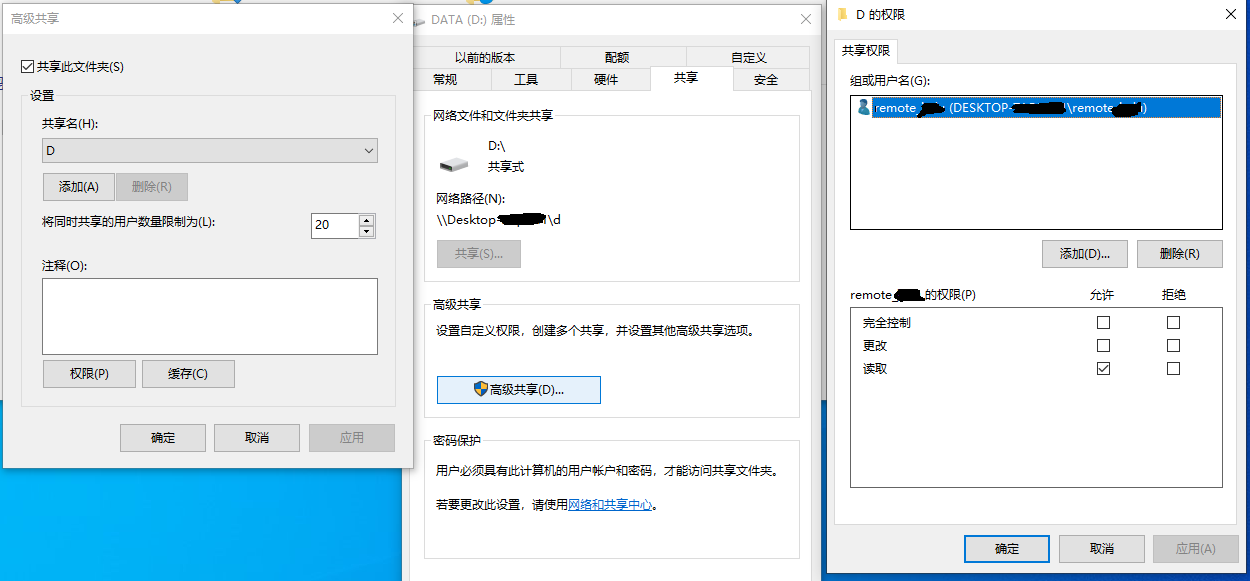Close the 高级共享 dialog
The image size is (1250, 581).
coord(398,18)
